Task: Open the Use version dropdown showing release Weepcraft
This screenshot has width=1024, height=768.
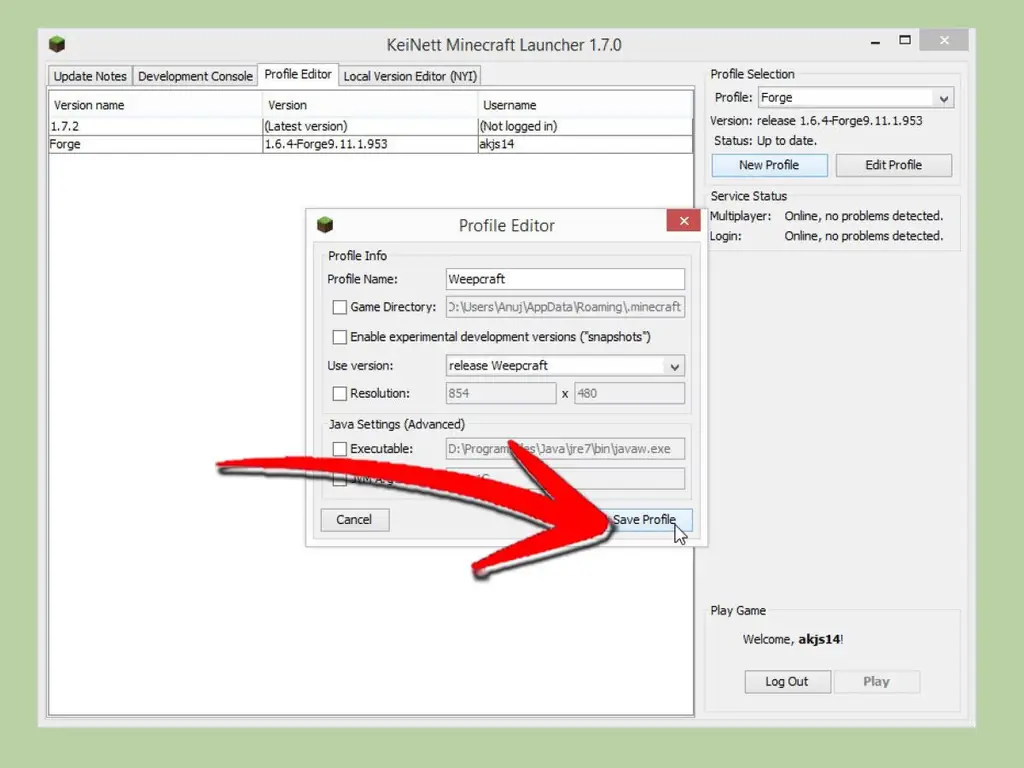Action: (x=565, y=366)
